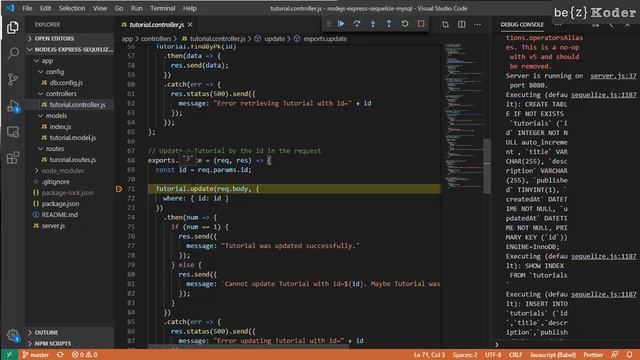Viewport: 640px width, 360px height.
Task: Open the Search view in activity bar
Action: [x=13, y=53]
